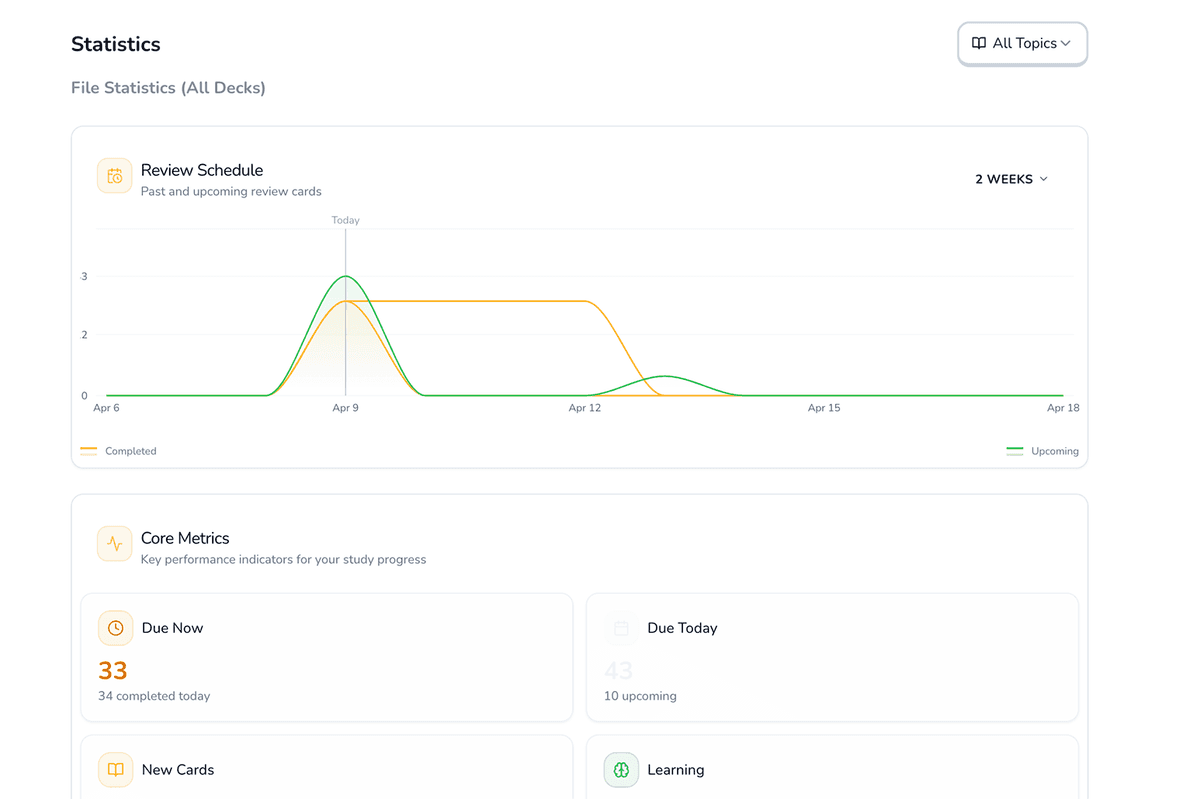Click the "34 completed today" text
The height and width of the screenshot is (810, 1200).
pos(154,696)
